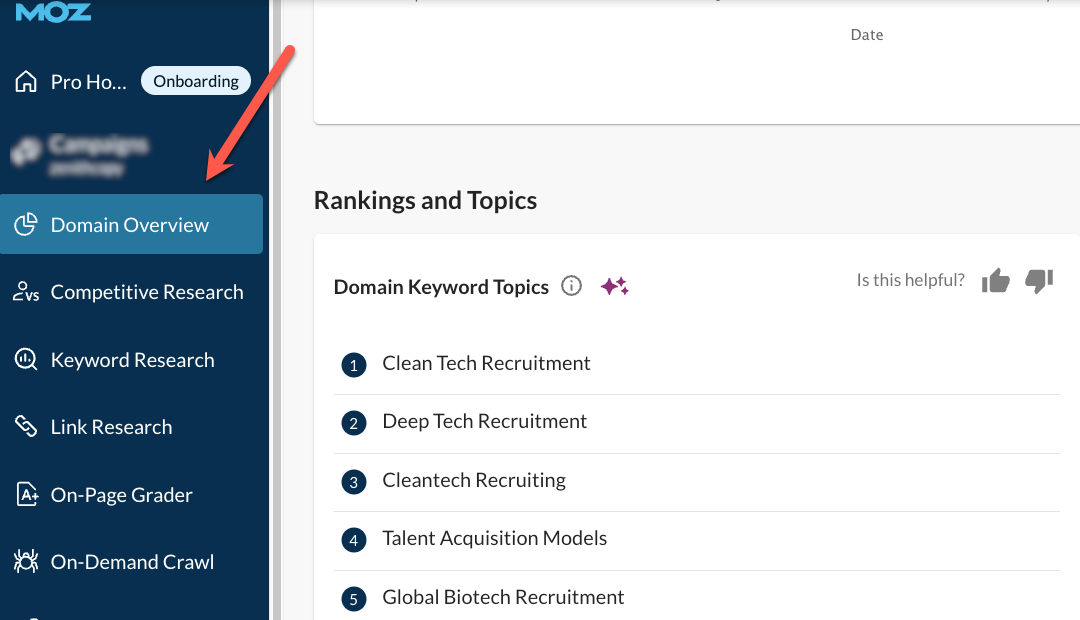Click the info icon beside Domain Keyword Topics
The height and width of the screenshot is (620, 1080).
pos(571,287)
